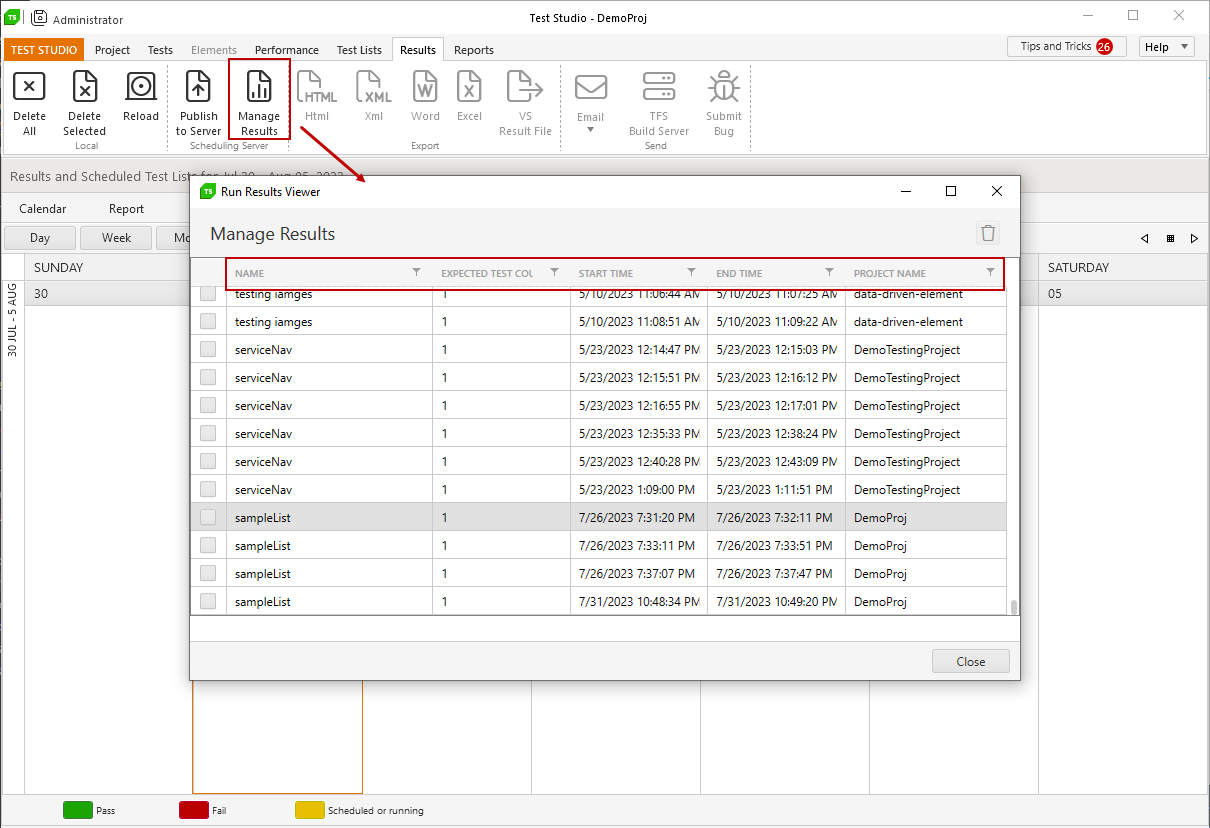Viewport: 1210px width, 828px height.
Task: Click the green Pass legend swatch
Action: 78,810
